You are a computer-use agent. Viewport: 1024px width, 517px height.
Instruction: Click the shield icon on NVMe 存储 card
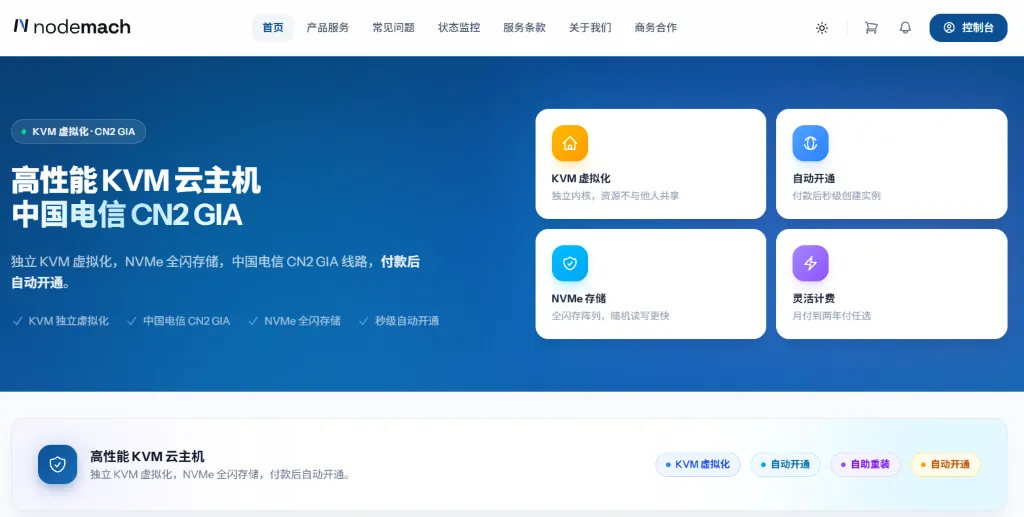click(569, 263)
